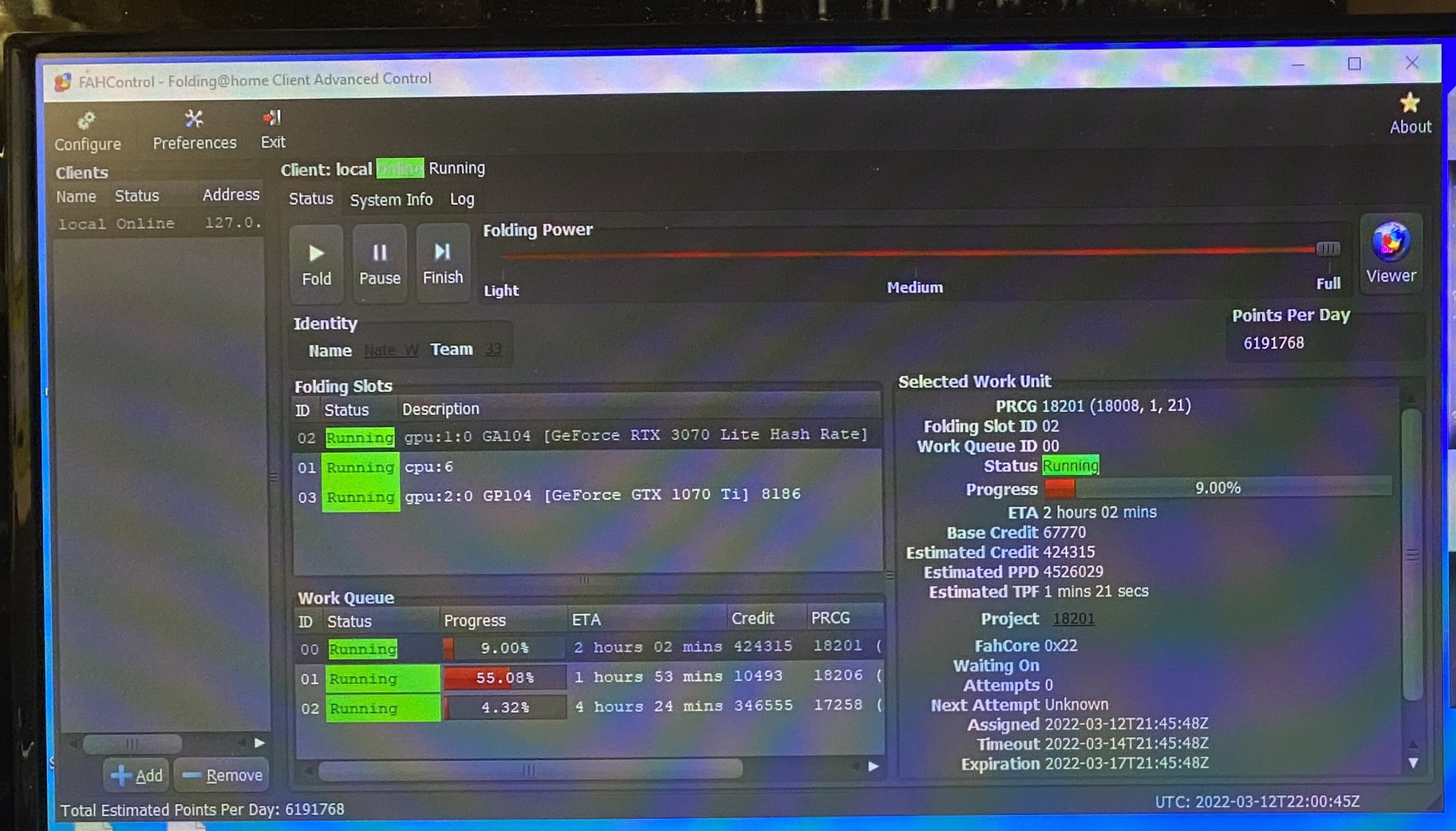
Task: Click the Add client button
Action: [x=137, y=775]
